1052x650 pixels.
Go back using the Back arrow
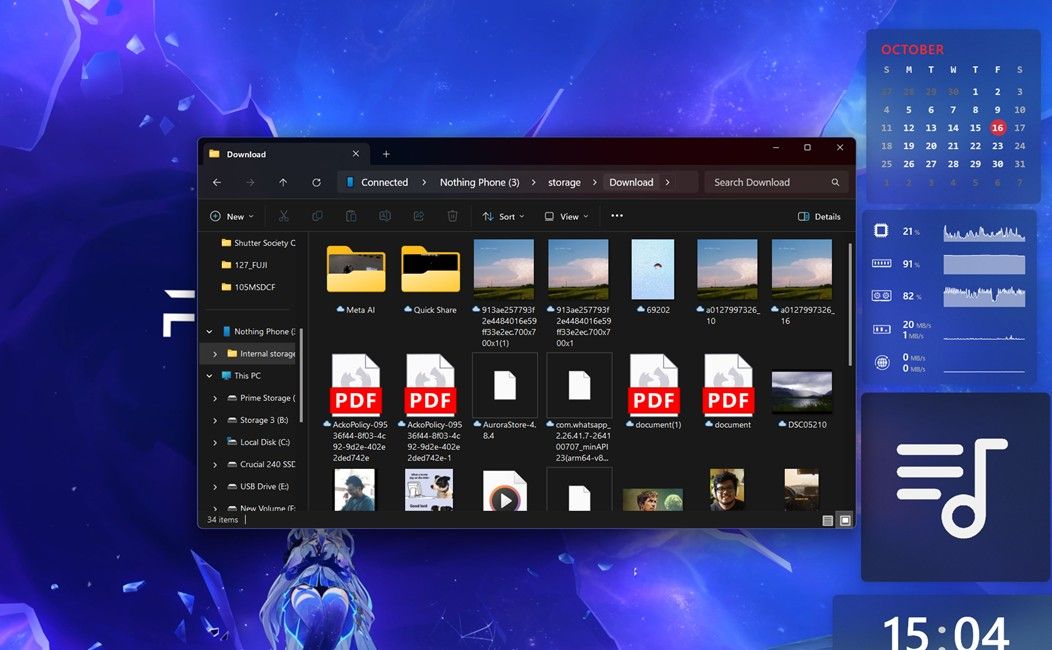[217, 182]
